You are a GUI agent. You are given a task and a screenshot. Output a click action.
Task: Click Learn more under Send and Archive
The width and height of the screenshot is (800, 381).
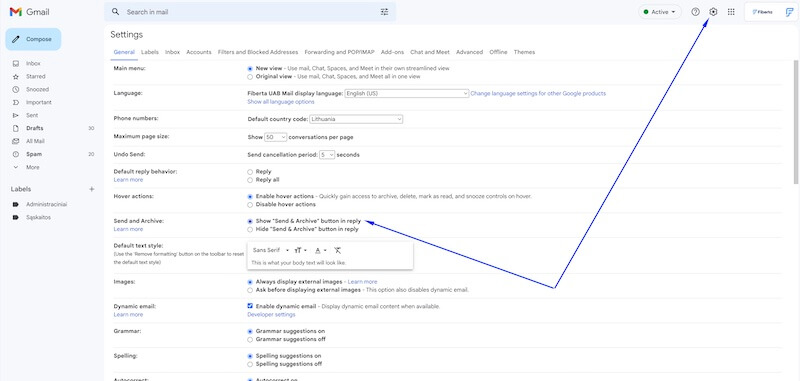[x=128, y=230]
